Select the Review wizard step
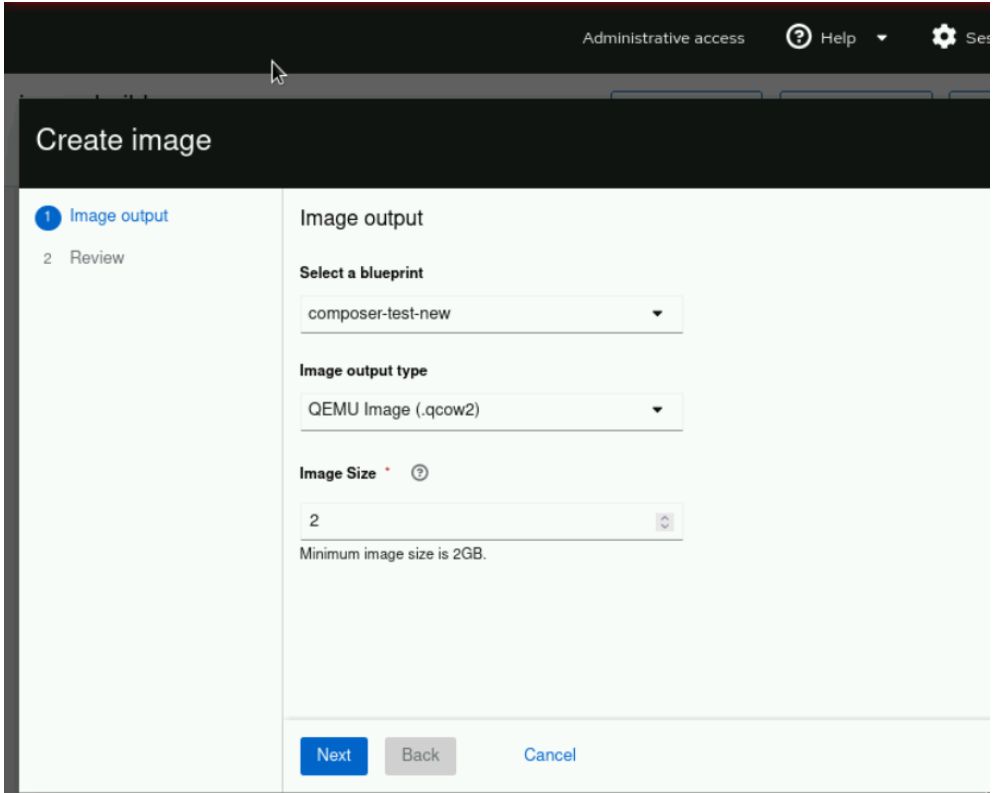 [97, 258]
